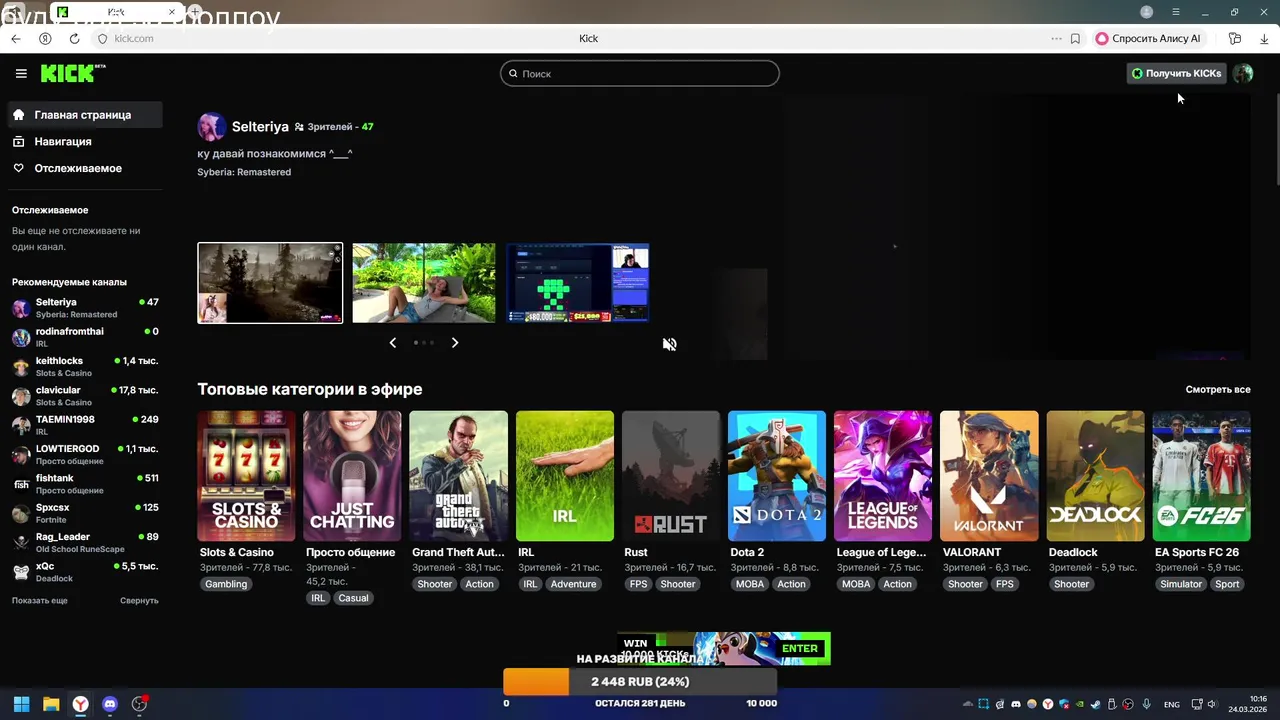
Task: Open Selteriya streamer name link
Action: click(x=260, y=127)
